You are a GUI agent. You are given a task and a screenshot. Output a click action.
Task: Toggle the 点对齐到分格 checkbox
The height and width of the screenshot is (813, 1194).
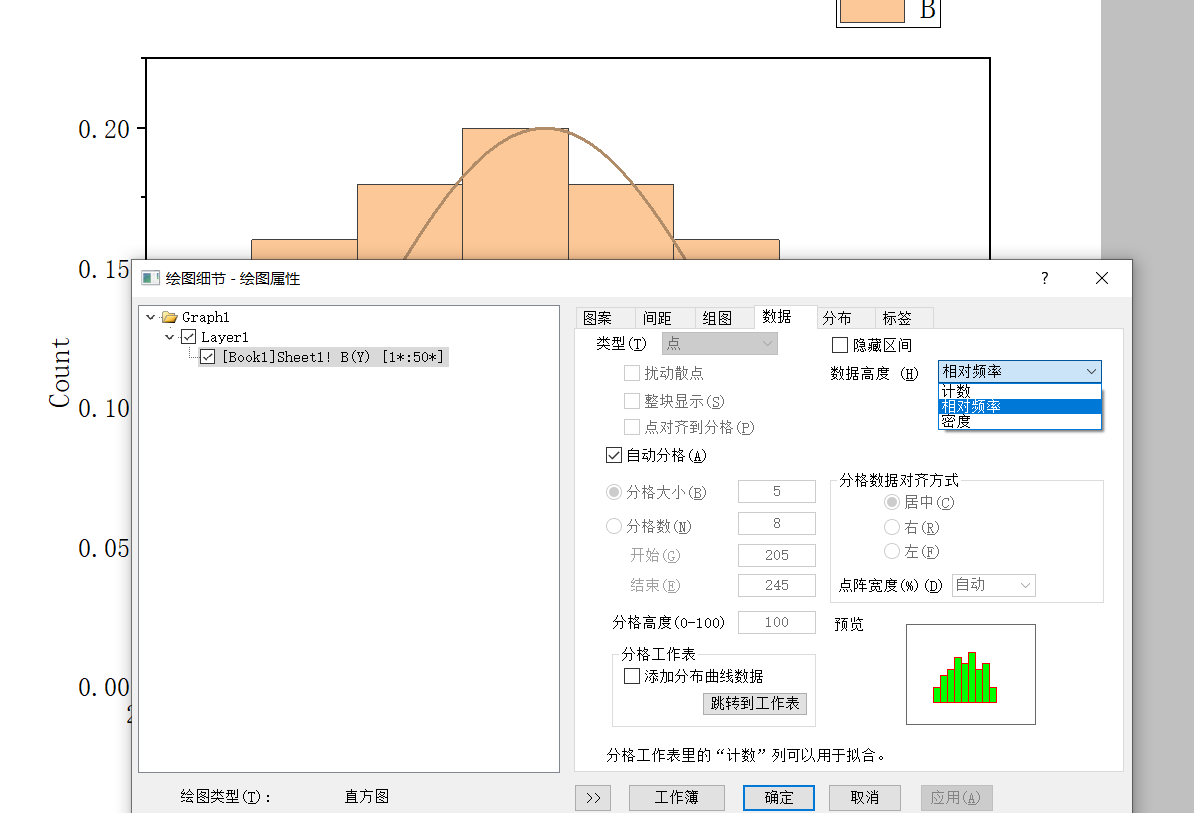pos(631,427)
